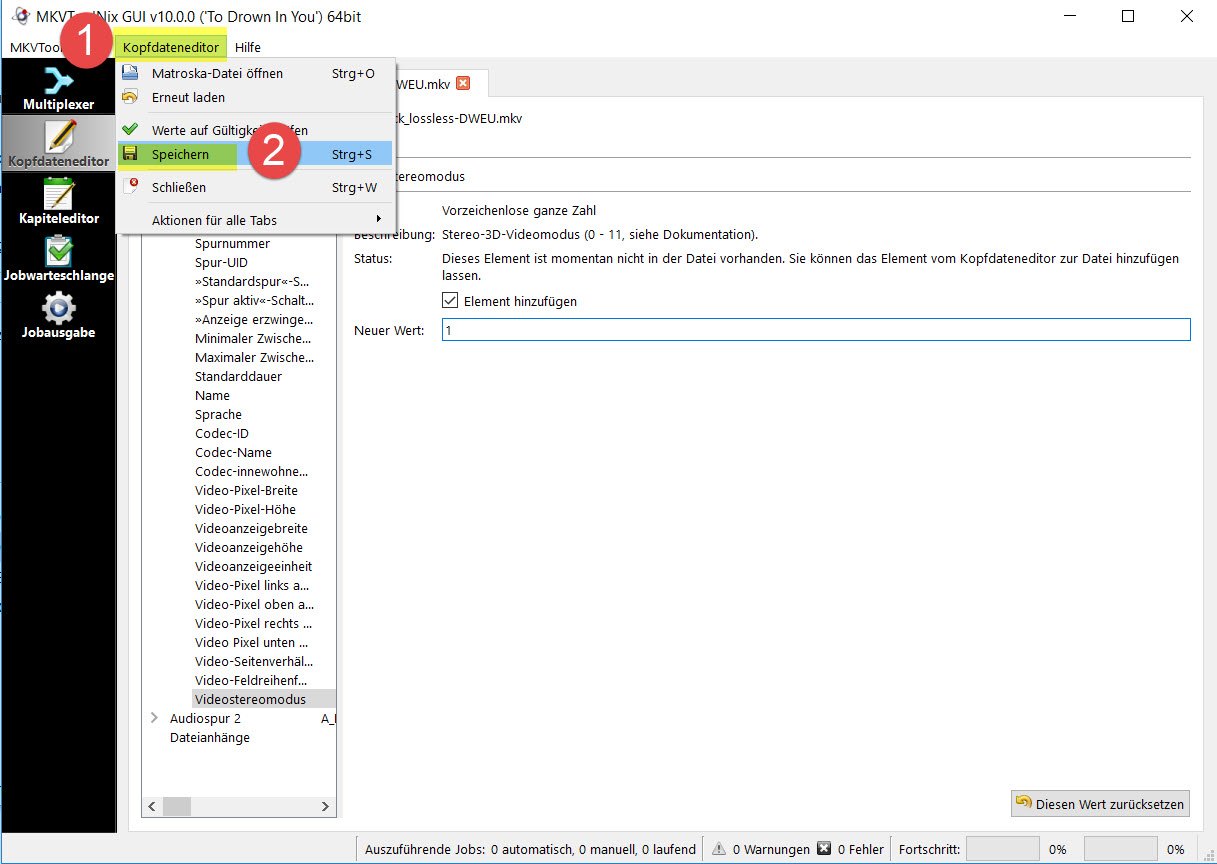Select the Kopfdateneditor sidebar icon
The image size is (1217, 864).
pyautogui.click(x=59, y=143)
